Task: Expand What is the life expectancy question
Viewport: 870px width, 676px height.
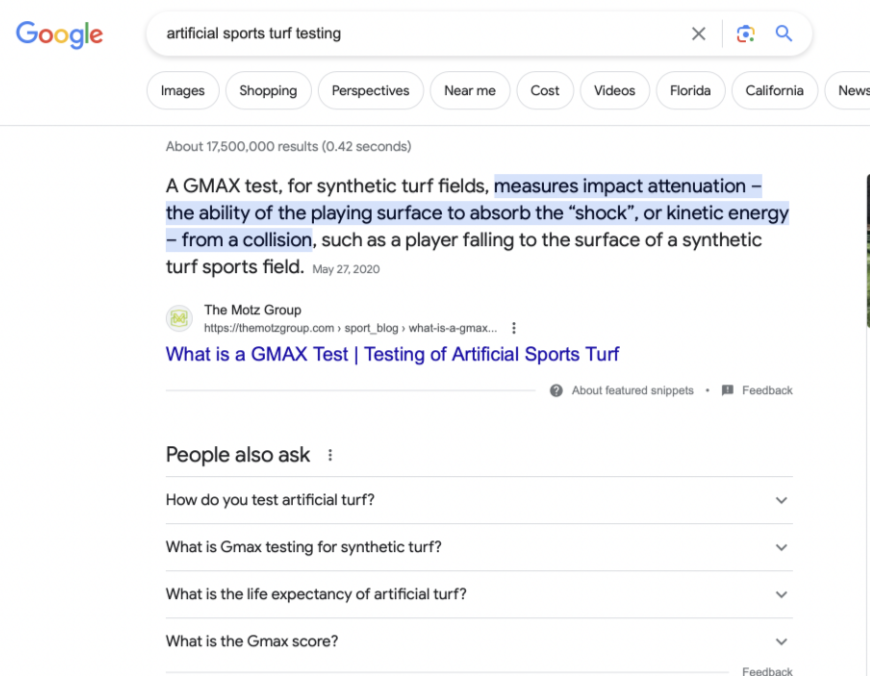Action: [x=479, y=594]
